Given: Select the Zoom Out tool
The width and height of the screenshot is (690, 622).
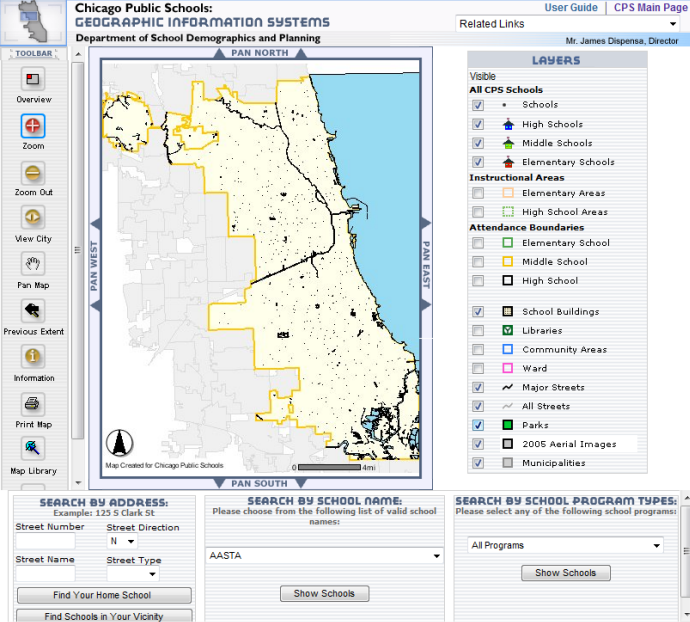Looking at the screenshot, I should coord(33,173).
